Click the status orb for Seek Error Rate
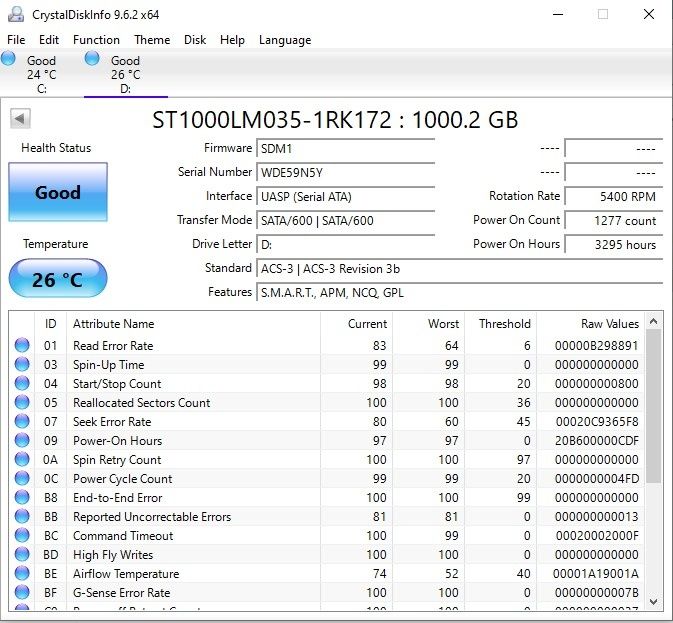Viewport: 673px width, 623px height. pyautogui.click(x=22, y=422)
